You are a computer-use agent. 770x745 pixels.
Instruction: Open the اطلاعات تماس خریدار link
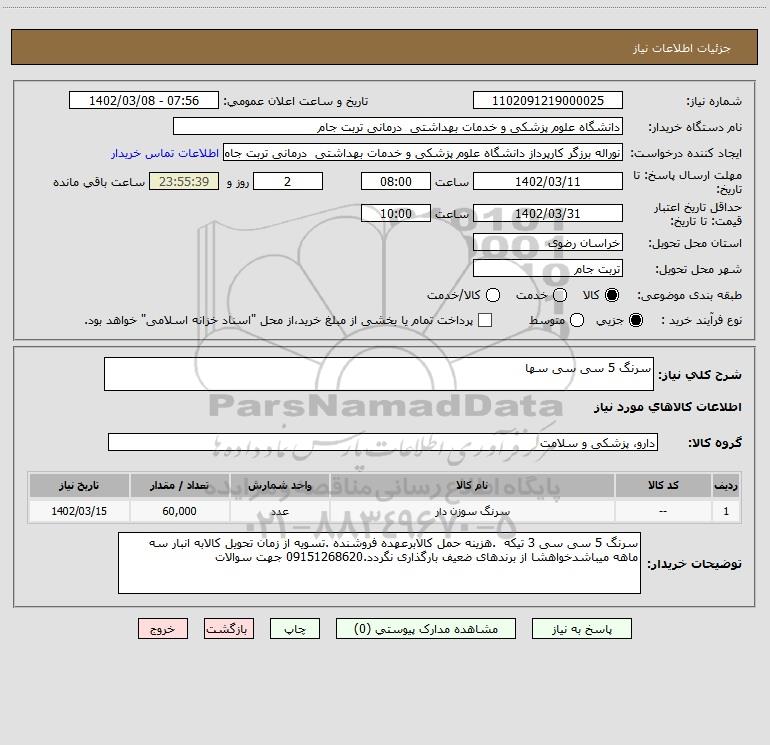tap(165, 153)
